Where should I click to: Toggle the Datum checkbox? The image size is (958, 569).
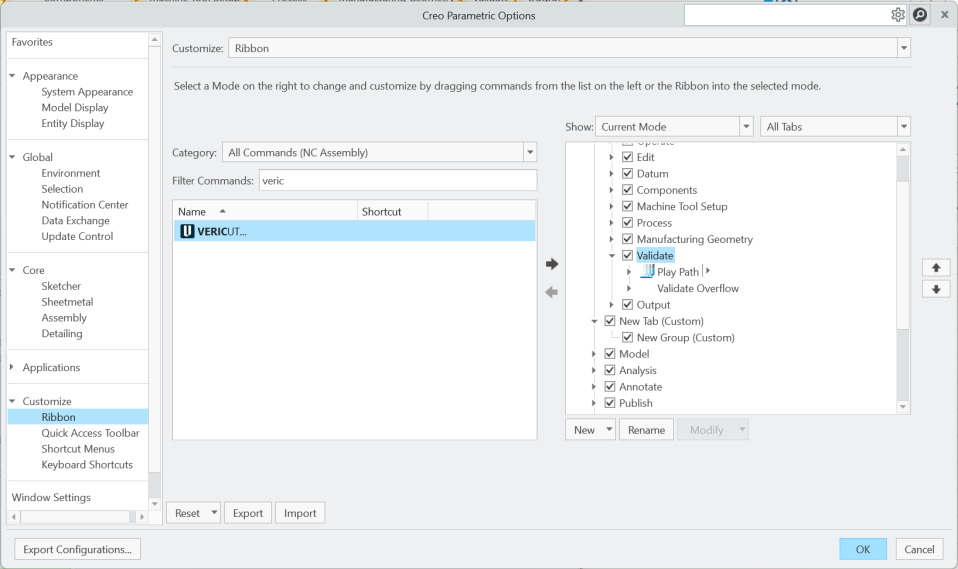tap(627, 174)
